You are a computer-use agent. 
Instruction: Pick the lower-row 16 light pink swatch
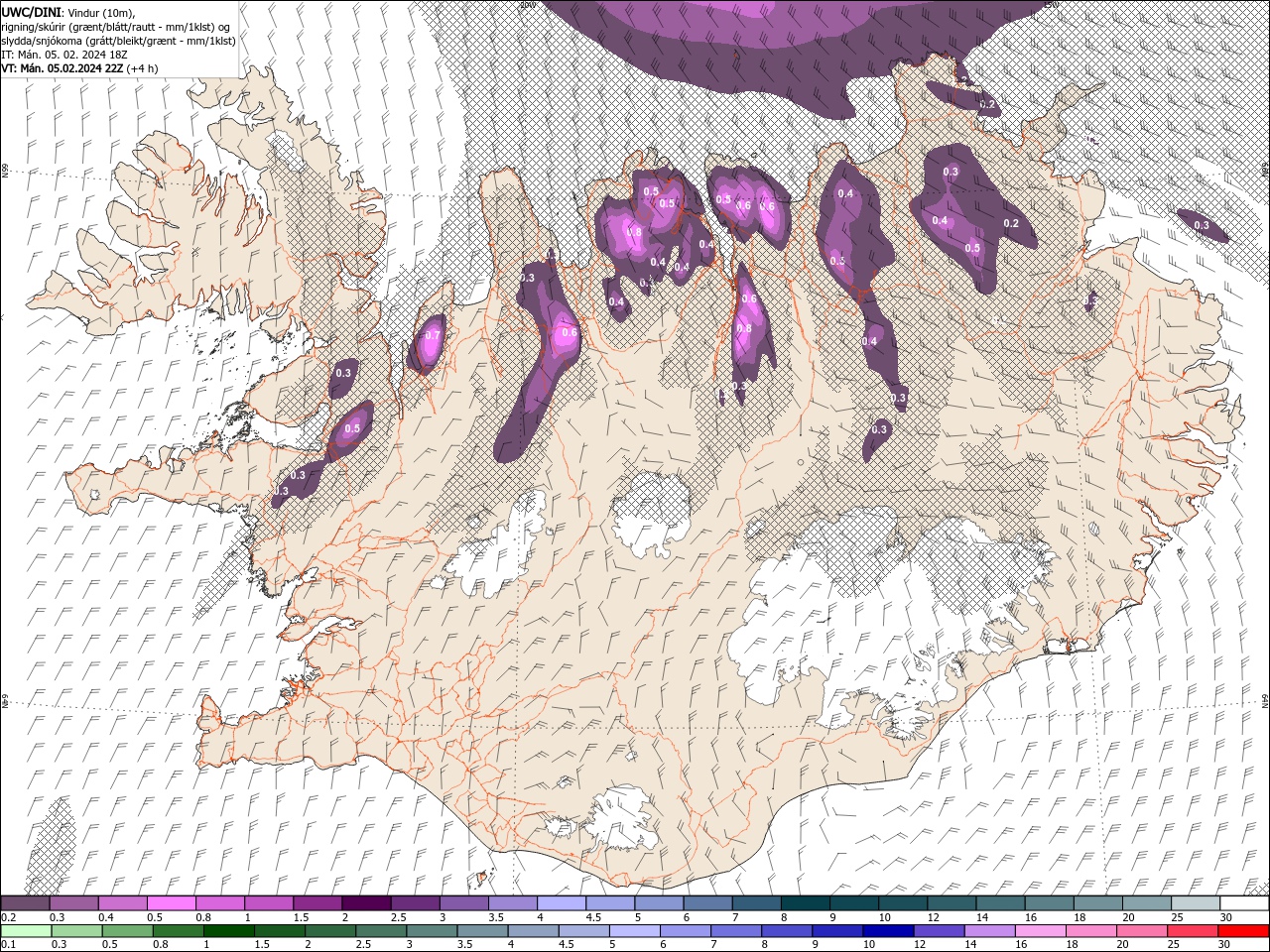click(x=1041, y=931)
